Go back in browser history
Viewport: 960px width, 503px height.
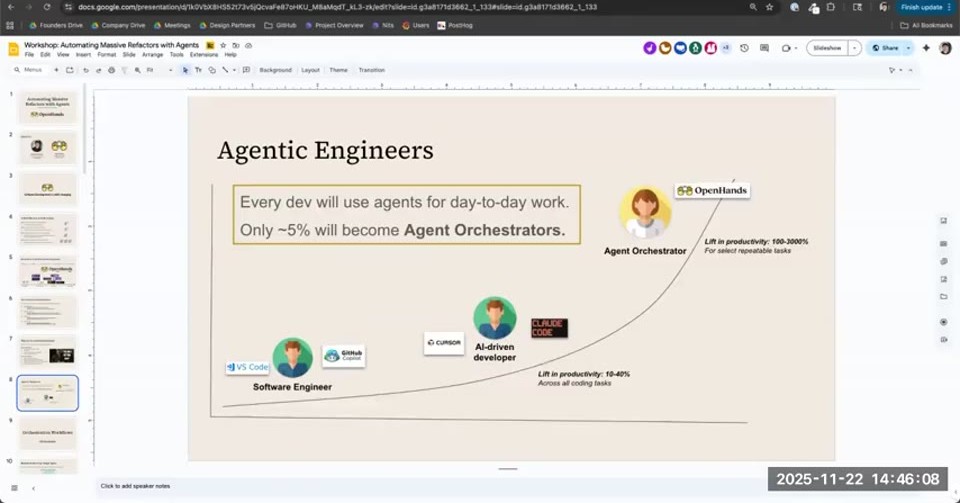click(x=11, y=7)
